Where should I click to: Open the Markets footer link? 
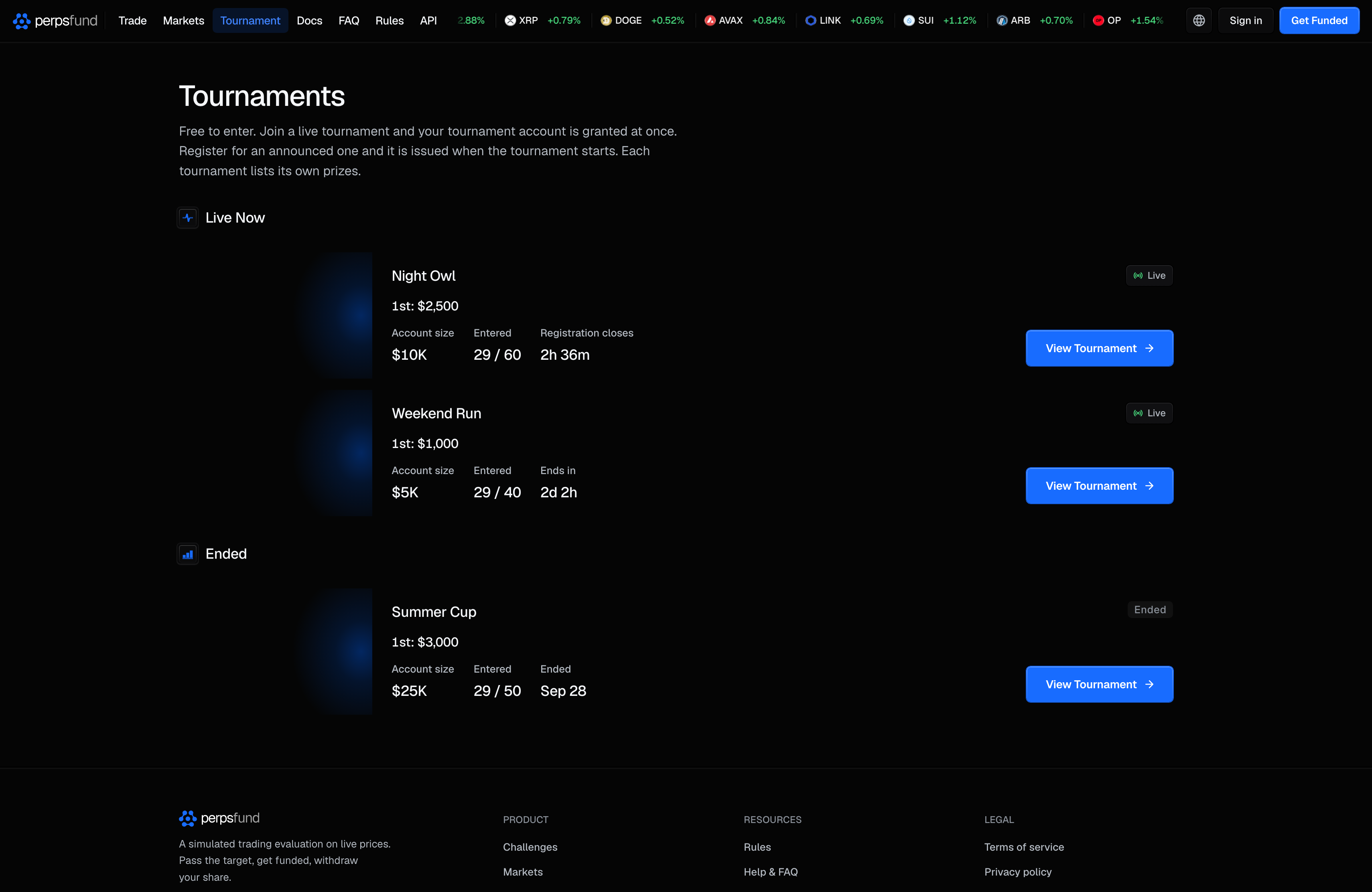pyautogui.click(x=523, y=872)
